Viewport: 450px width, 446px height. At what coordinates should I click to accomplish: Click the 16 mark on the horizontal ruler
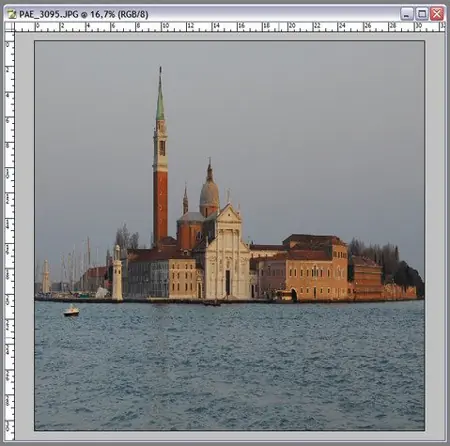click(242, 26)
